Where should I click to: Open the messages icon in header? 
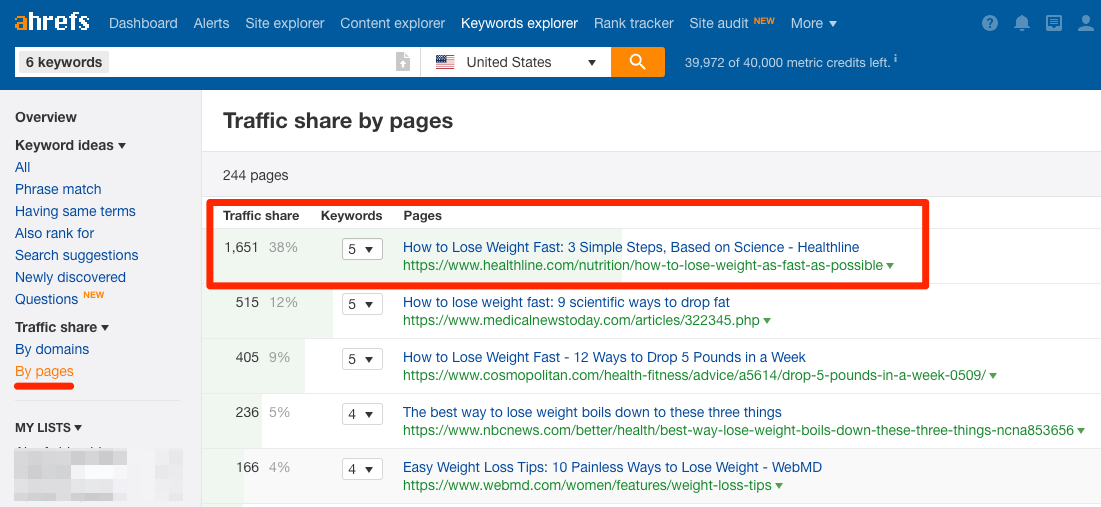click(1053, 23)
